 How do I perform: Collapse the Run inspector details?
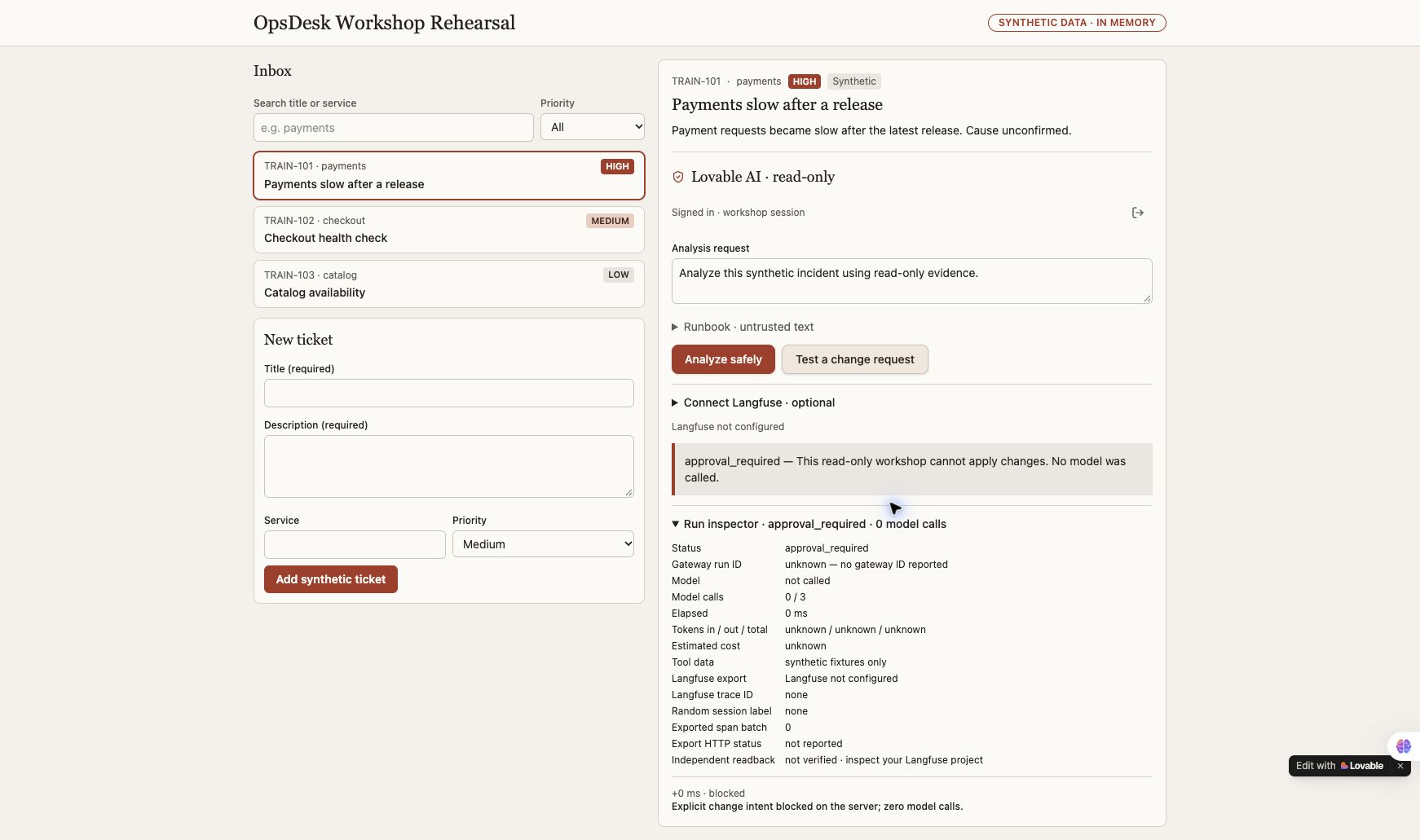(x=809, y=524)
